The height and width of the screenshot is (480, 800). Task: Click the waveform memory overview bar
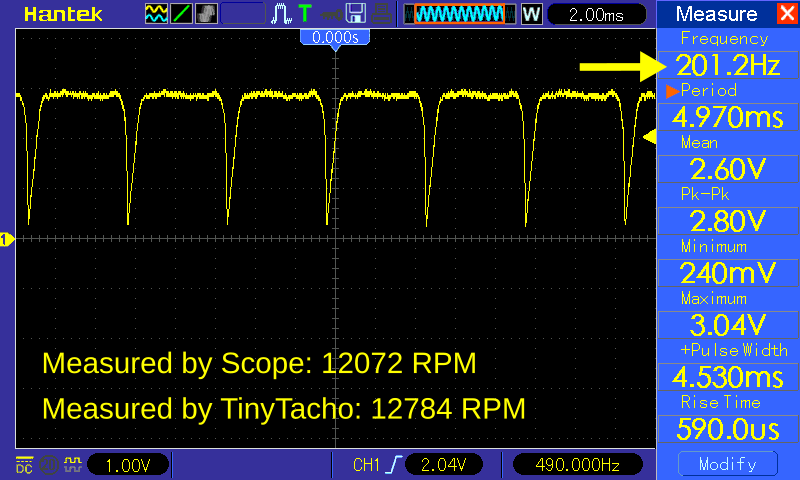[460, 14]
